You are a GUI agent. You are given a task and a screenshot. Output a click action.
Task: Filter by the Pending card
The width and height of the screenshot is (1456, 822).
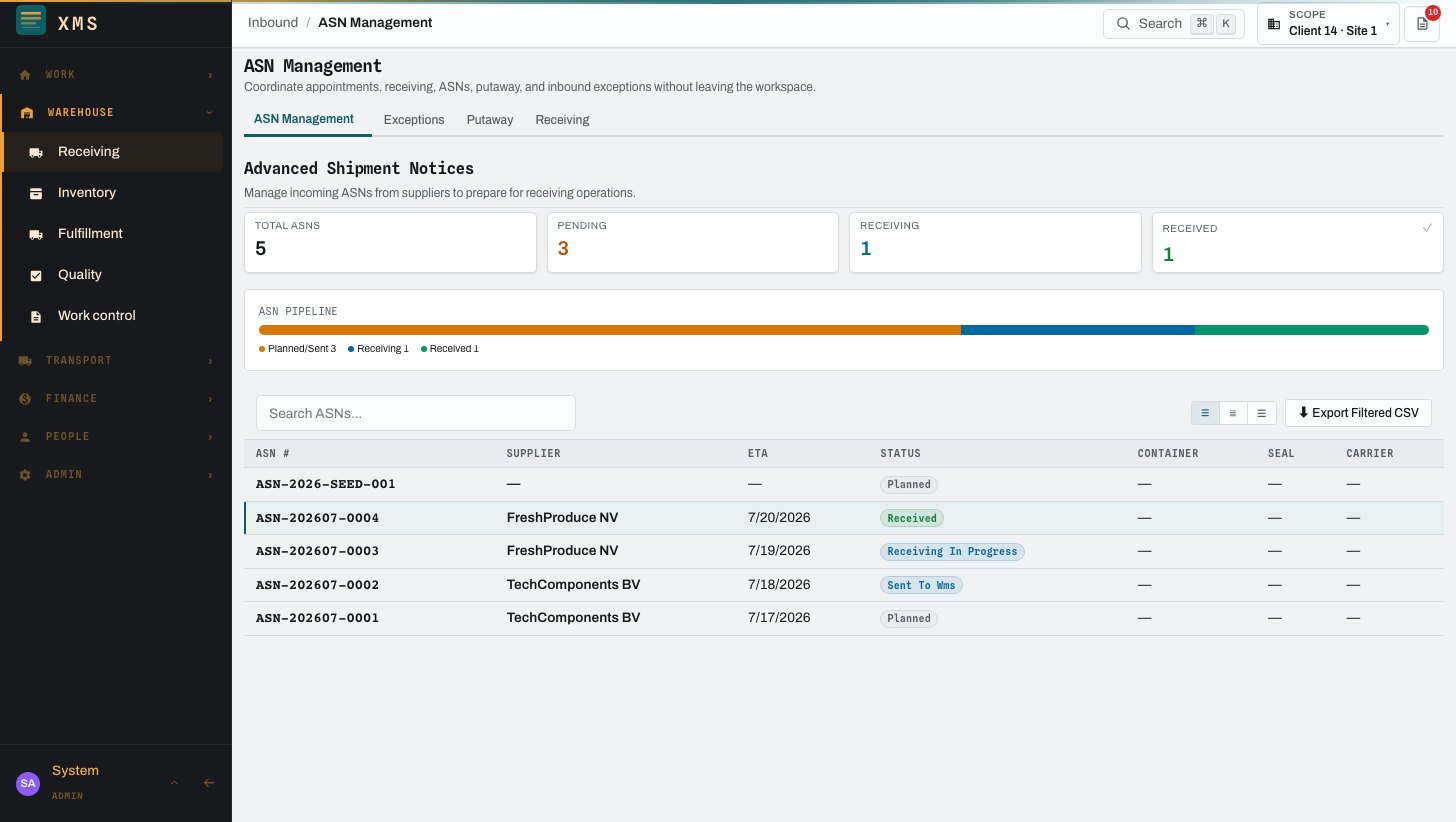(693, 242)
